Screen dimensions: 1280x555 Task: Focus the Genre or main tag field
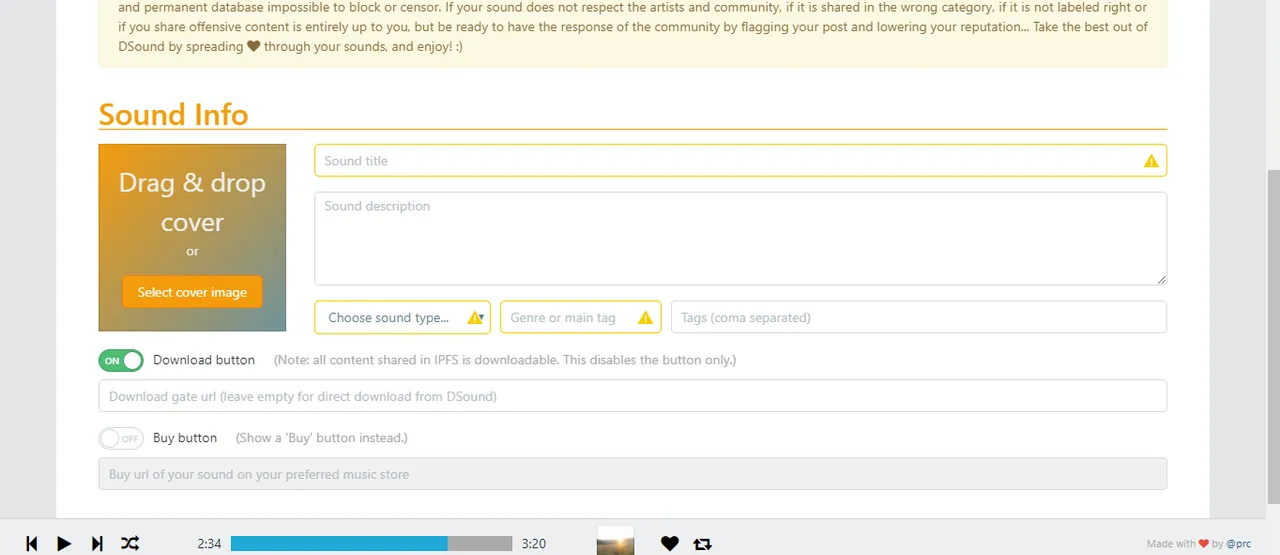point(580,317)
